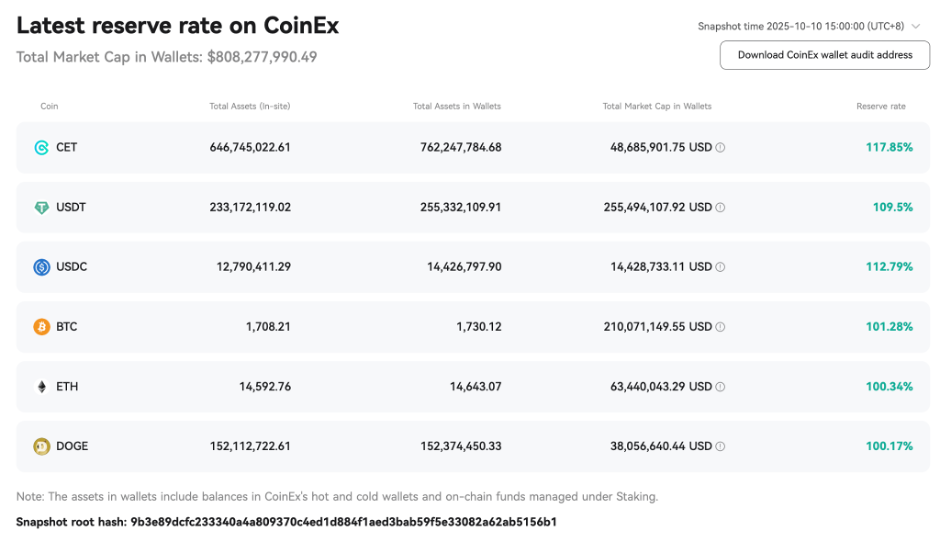Click the USDC coin logo icon
The width and height of the screenshot is (941, 543).
click(42, 267)
